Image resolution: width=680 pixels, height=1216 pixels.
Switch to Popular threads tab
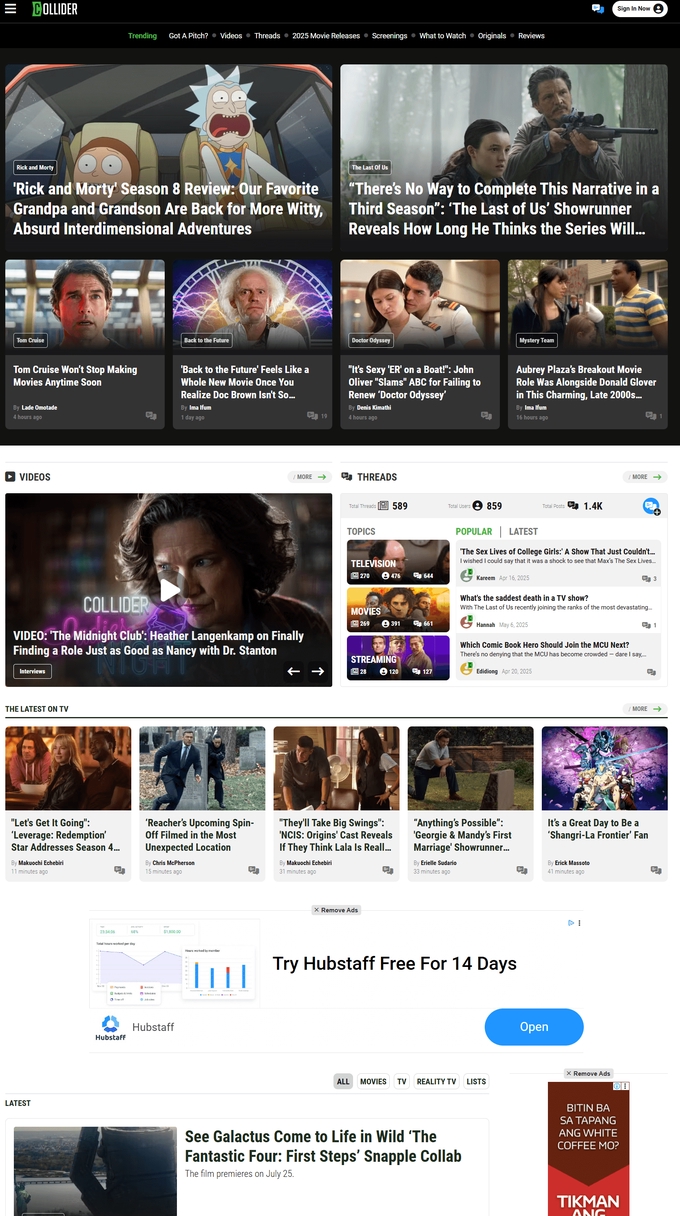474,532
